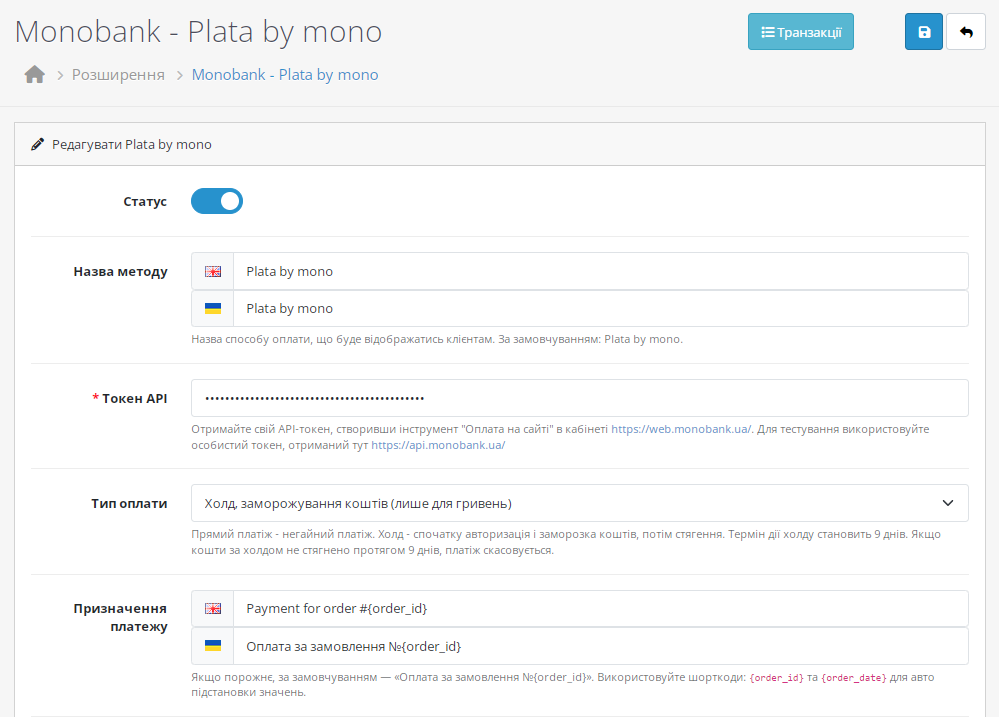Edit the Оплата за замовлення №{order_id} field
The width and height of the screenshot is (999, 717).
pos(601,646)
